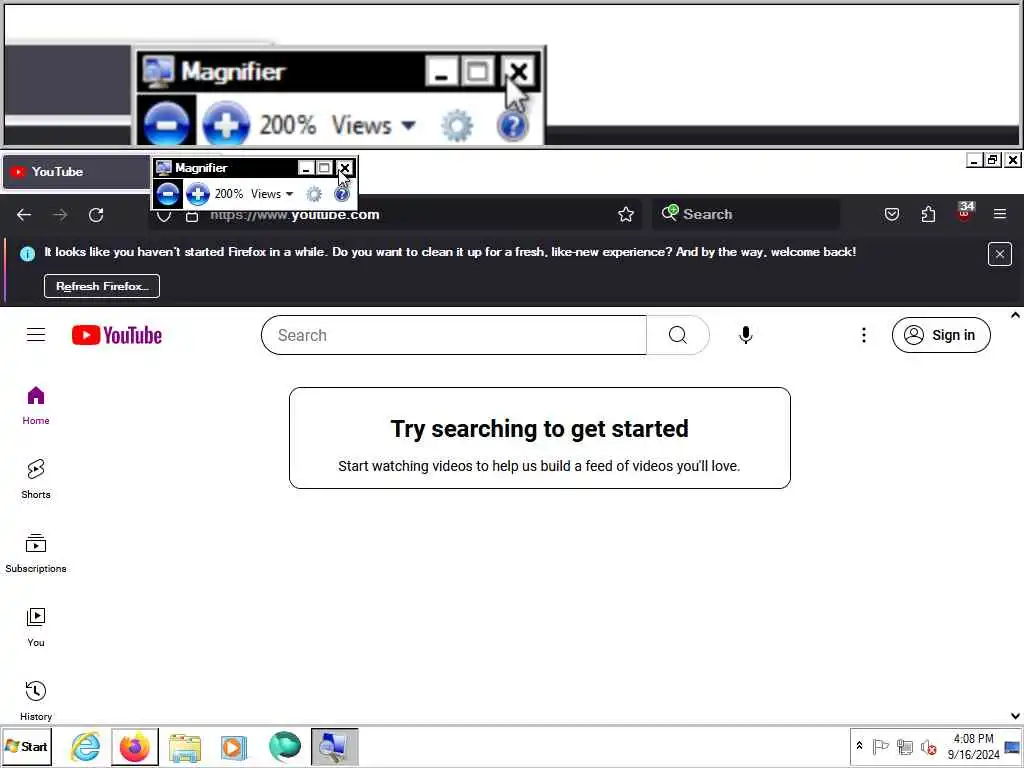Click Magnifier zoom in plus button
Image resolution: width=1024 pixels, height=768 pixels.
coord(198,194)
